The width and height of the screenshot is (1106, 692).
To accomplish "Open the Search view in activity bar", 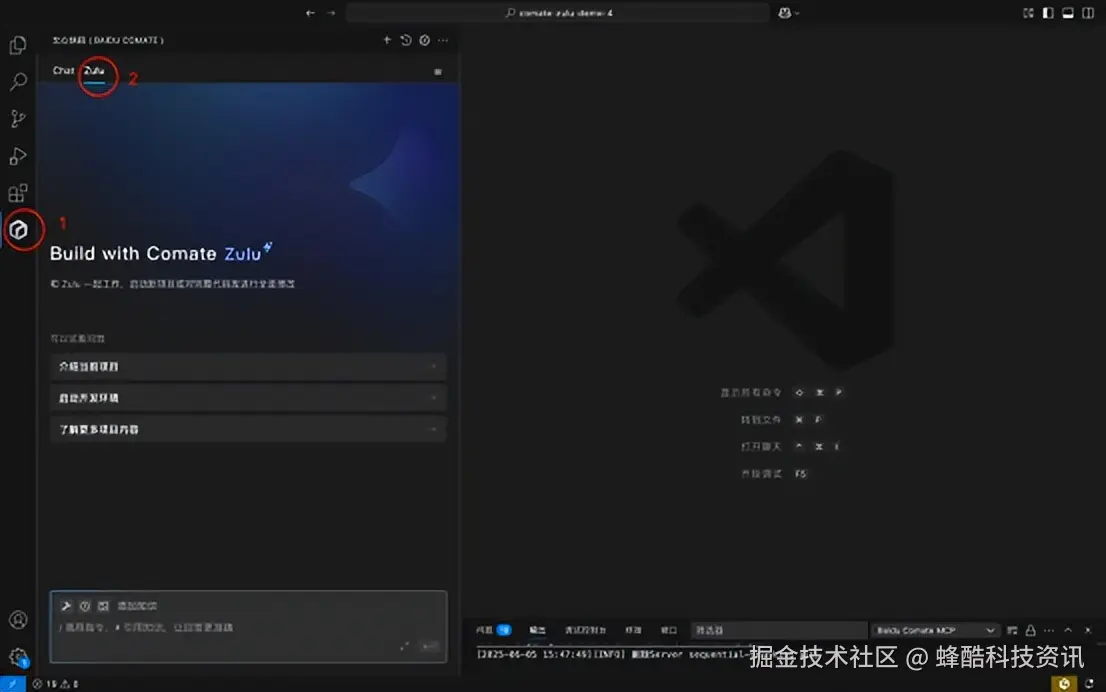I will [18, 81].
